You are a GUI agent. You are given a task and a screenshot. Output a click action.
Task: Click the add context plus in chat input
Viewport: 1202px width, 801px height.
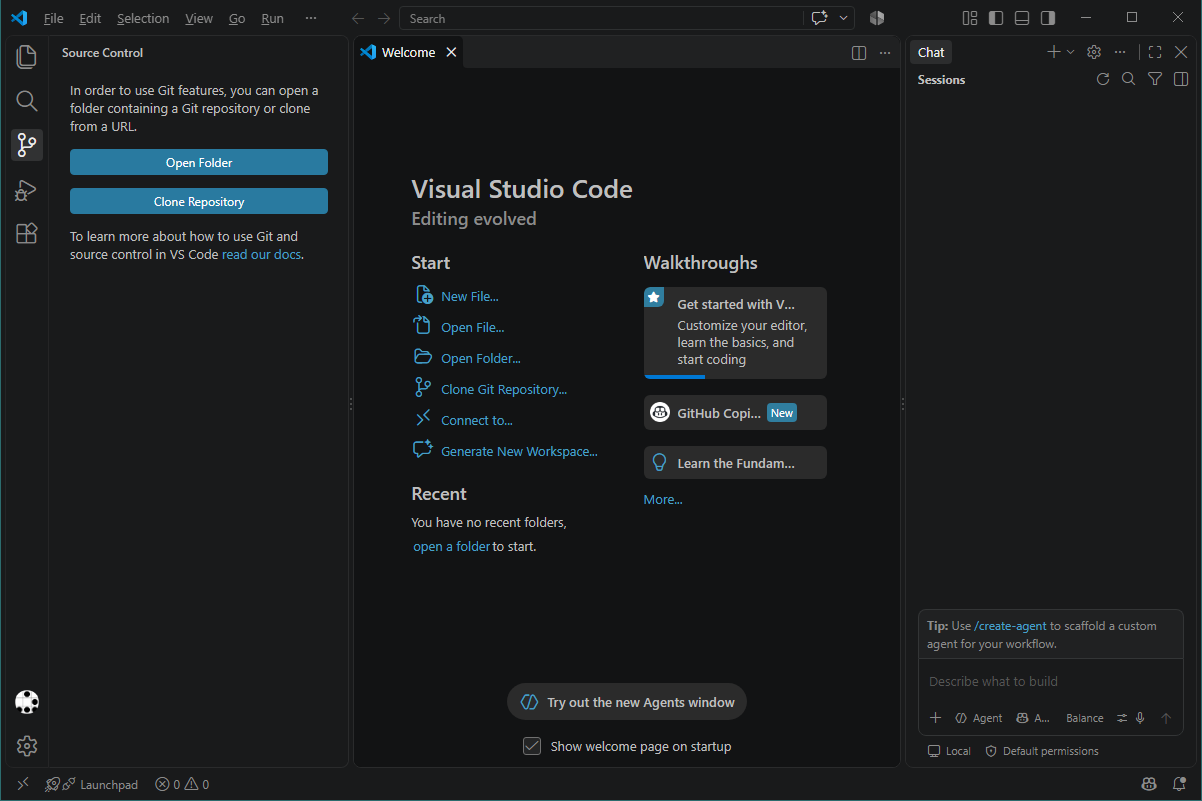[936, 718]
